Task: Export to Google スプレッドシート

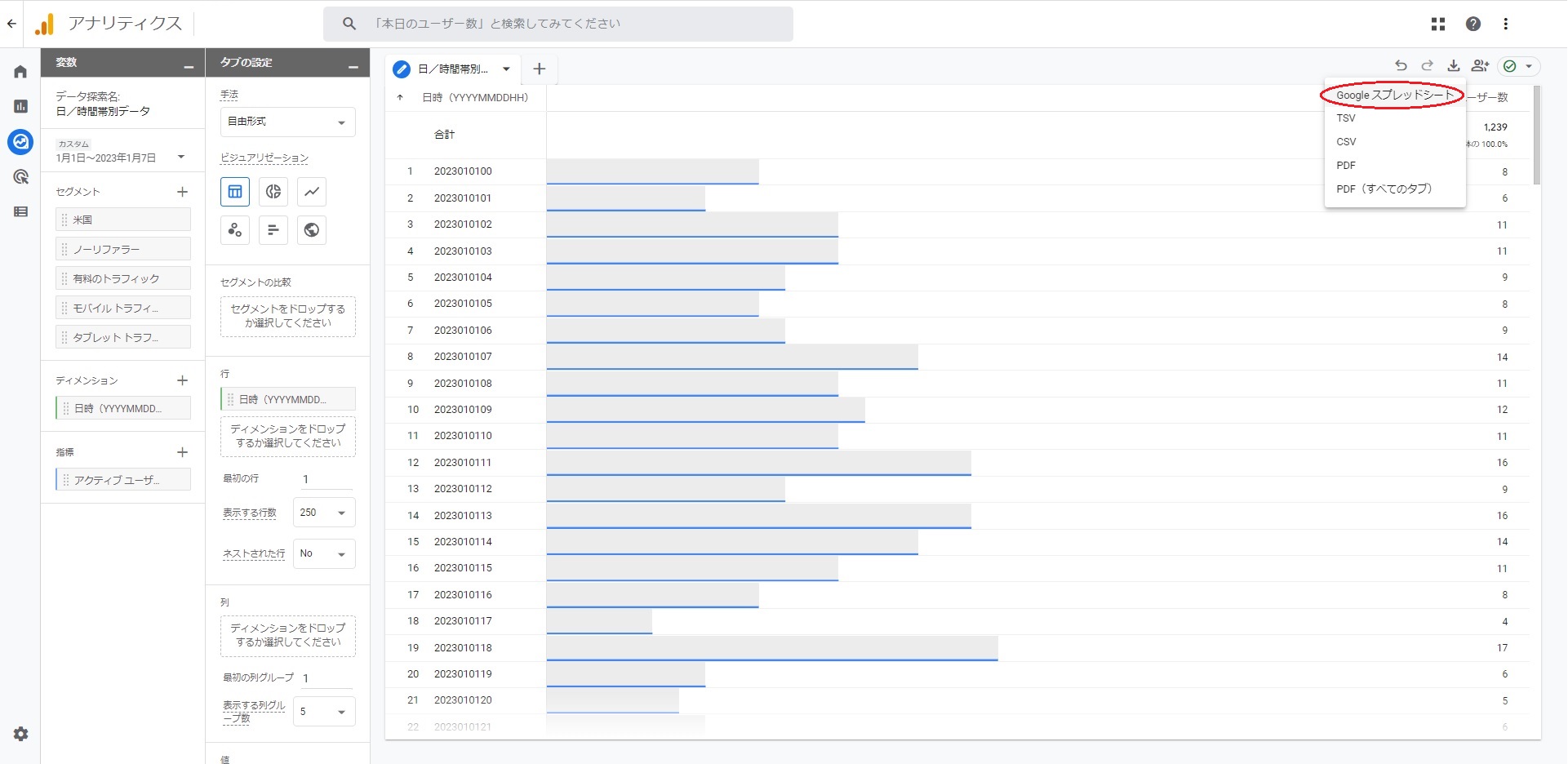Action: tap(1394, 95)
